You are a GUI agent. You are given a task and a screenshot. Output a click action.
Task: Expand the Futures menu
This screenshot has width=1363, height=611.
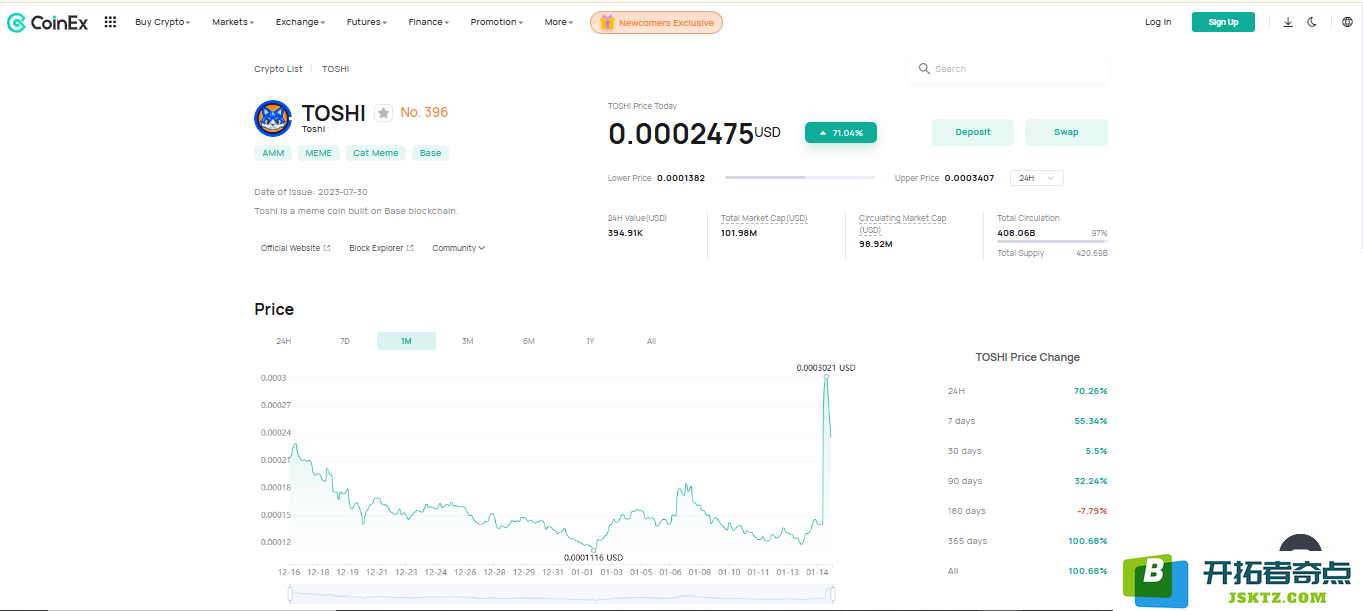[x=367, y=22]
